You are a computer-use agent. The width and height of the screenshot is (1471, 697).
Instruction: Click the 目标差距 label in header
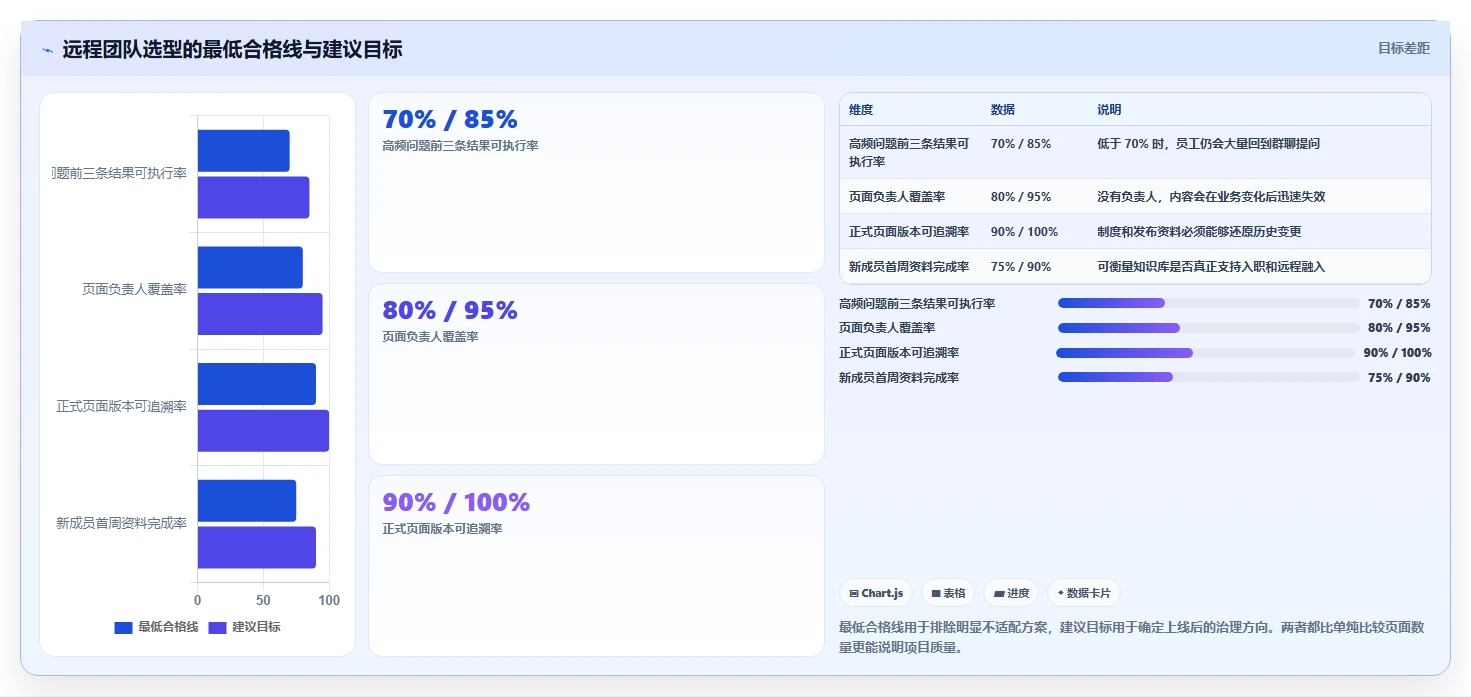pos(1404,48)
